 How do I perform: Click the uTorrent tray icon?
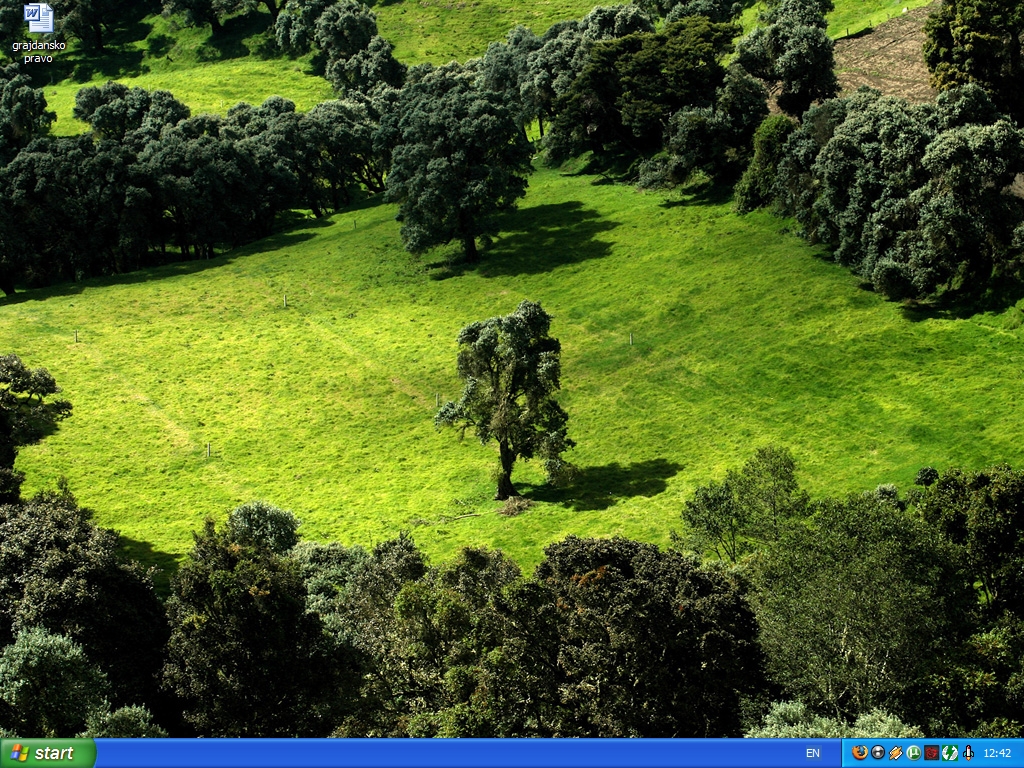pos(914,753)
